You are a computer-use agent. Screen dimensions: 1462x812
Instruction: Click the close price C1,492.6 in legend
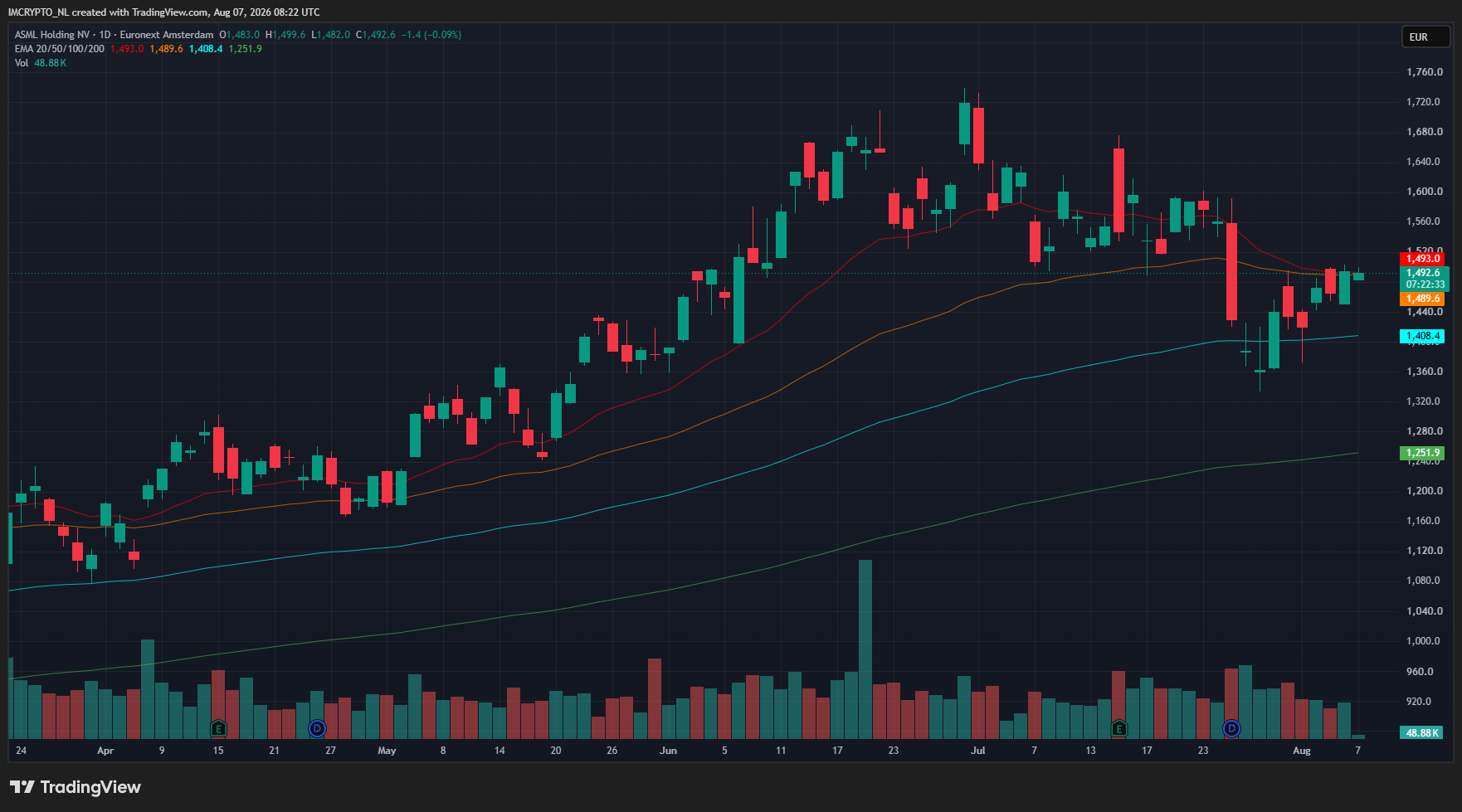pos(376,35)
